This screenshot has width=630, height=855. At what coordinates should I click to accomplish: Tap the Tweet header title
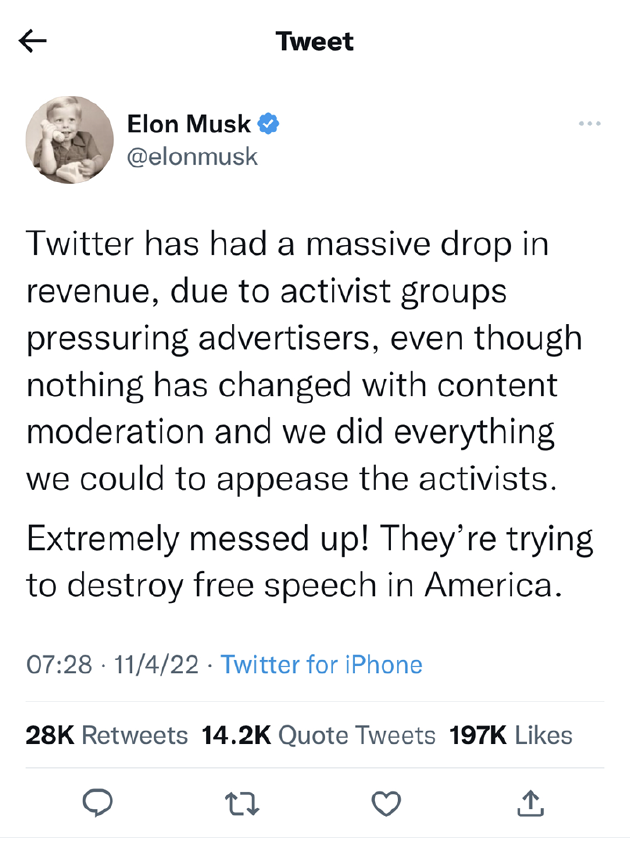pos(314,41)
